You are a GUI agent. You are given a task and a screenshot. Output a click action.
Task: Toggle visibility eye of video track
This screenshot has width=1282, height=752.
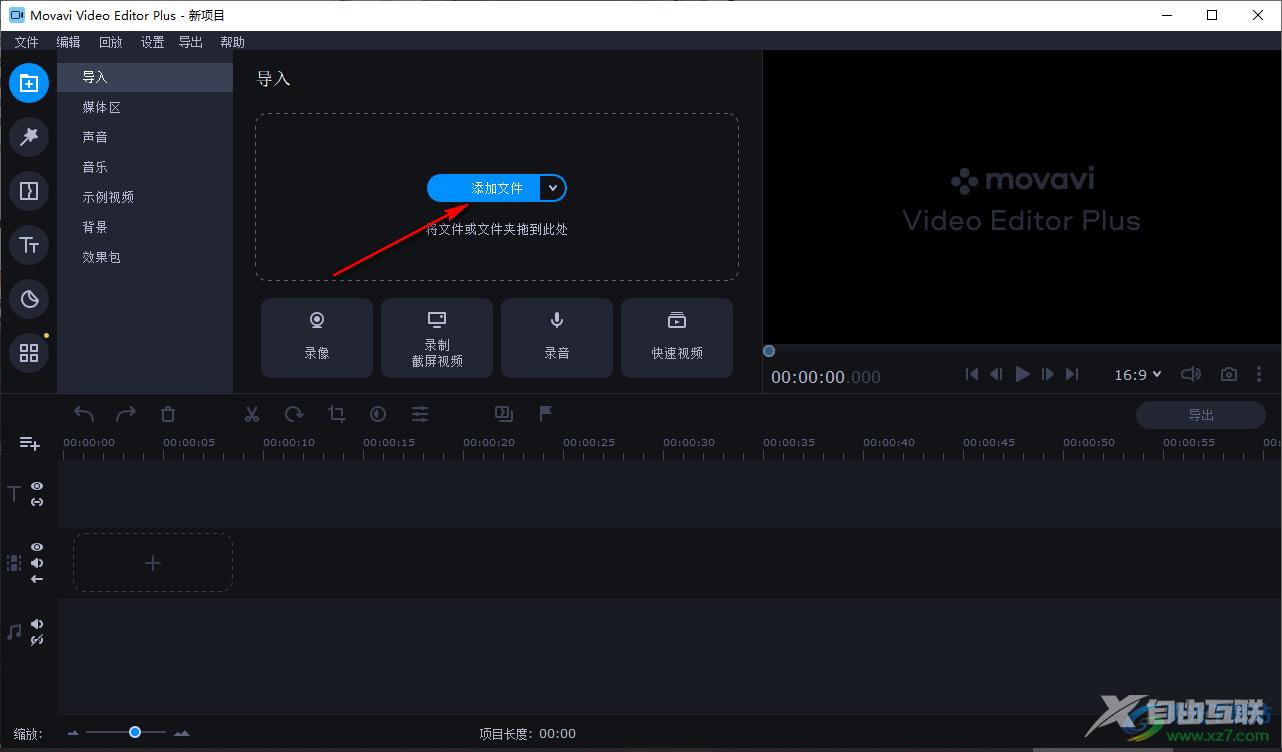click(x=37, y=547)
